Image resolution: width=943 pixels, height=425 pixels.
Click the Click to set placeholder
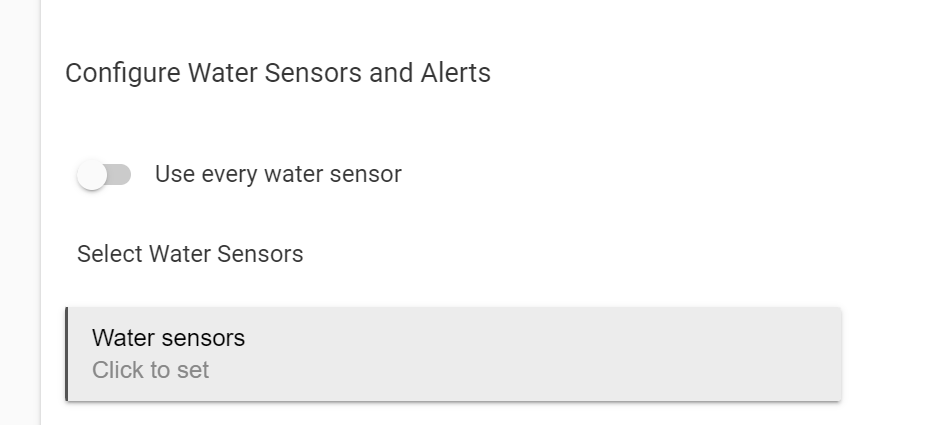point(150,370)
